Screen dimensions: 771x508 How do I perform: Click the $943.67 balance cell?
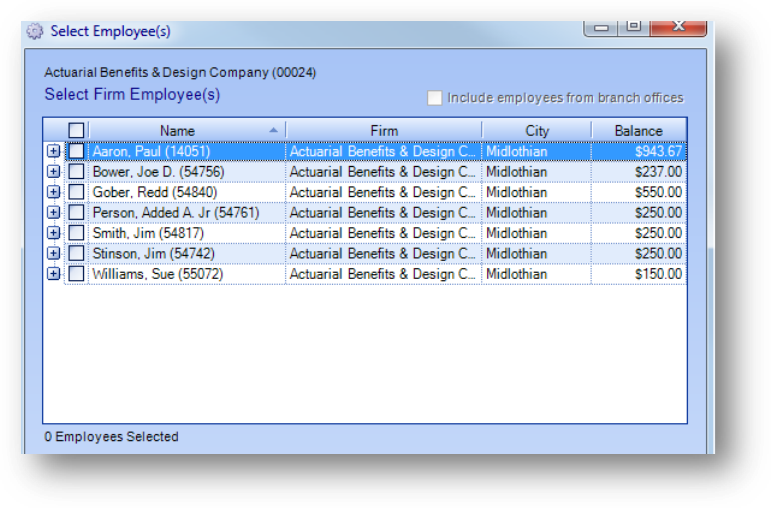639,151
